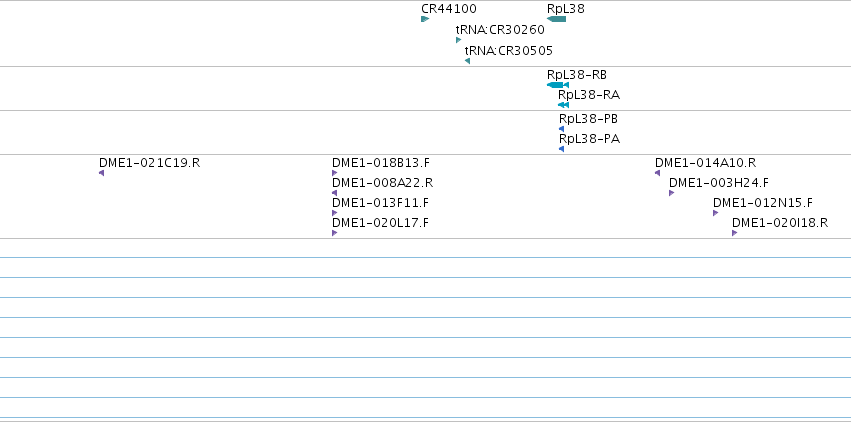Click the DME1-018B13.F purple arrow marker
This screenshot has height=422, width=851.
[x=334, y=173]
